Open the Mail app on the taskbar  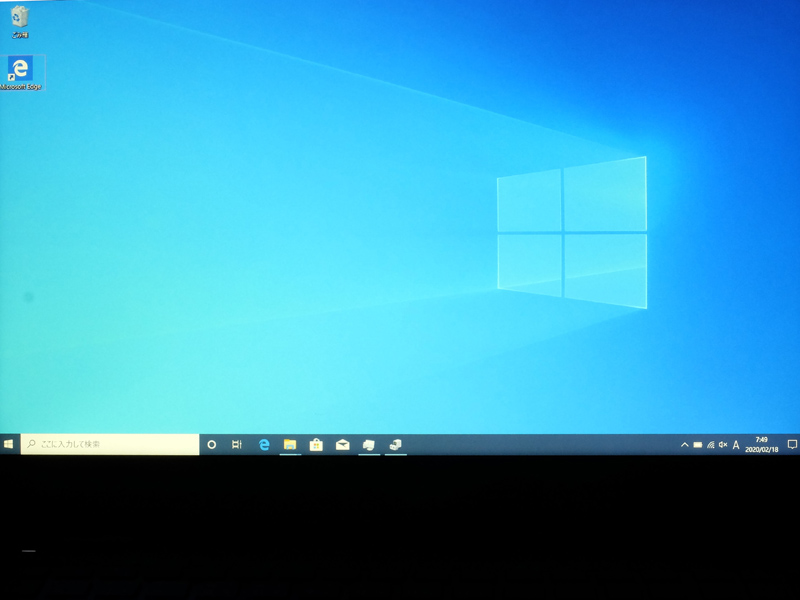click(x=342, y=445)
